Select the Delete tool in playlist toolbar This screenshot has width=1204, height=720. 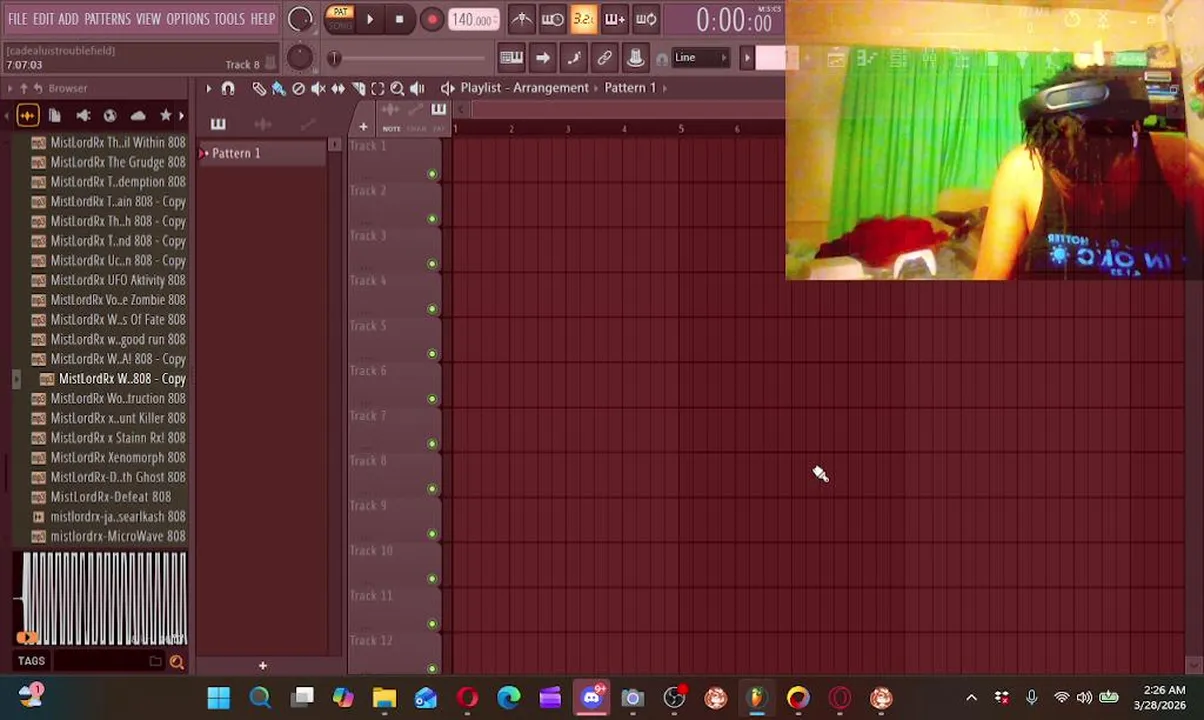pyautogui.click(x=298, y=88)
